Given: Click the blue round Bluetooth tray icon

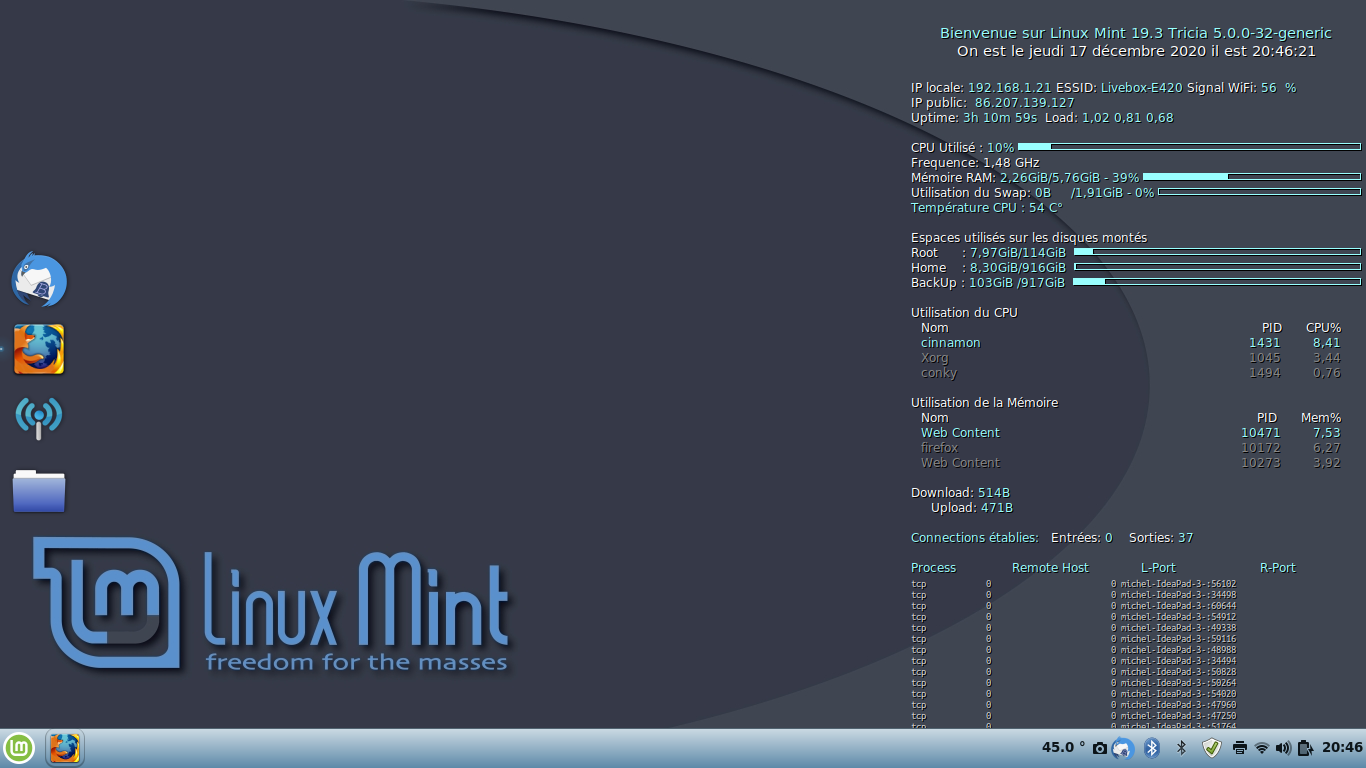Looking at the screenshot, I should (x=1151, y=748).
